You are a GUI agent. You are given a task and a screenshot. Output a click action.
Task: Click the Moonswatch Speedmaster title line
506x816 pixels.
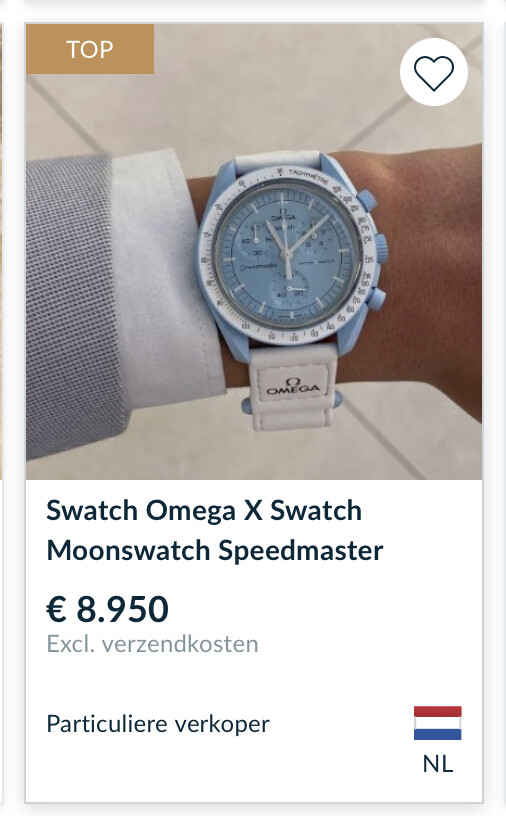pos(214,550)
